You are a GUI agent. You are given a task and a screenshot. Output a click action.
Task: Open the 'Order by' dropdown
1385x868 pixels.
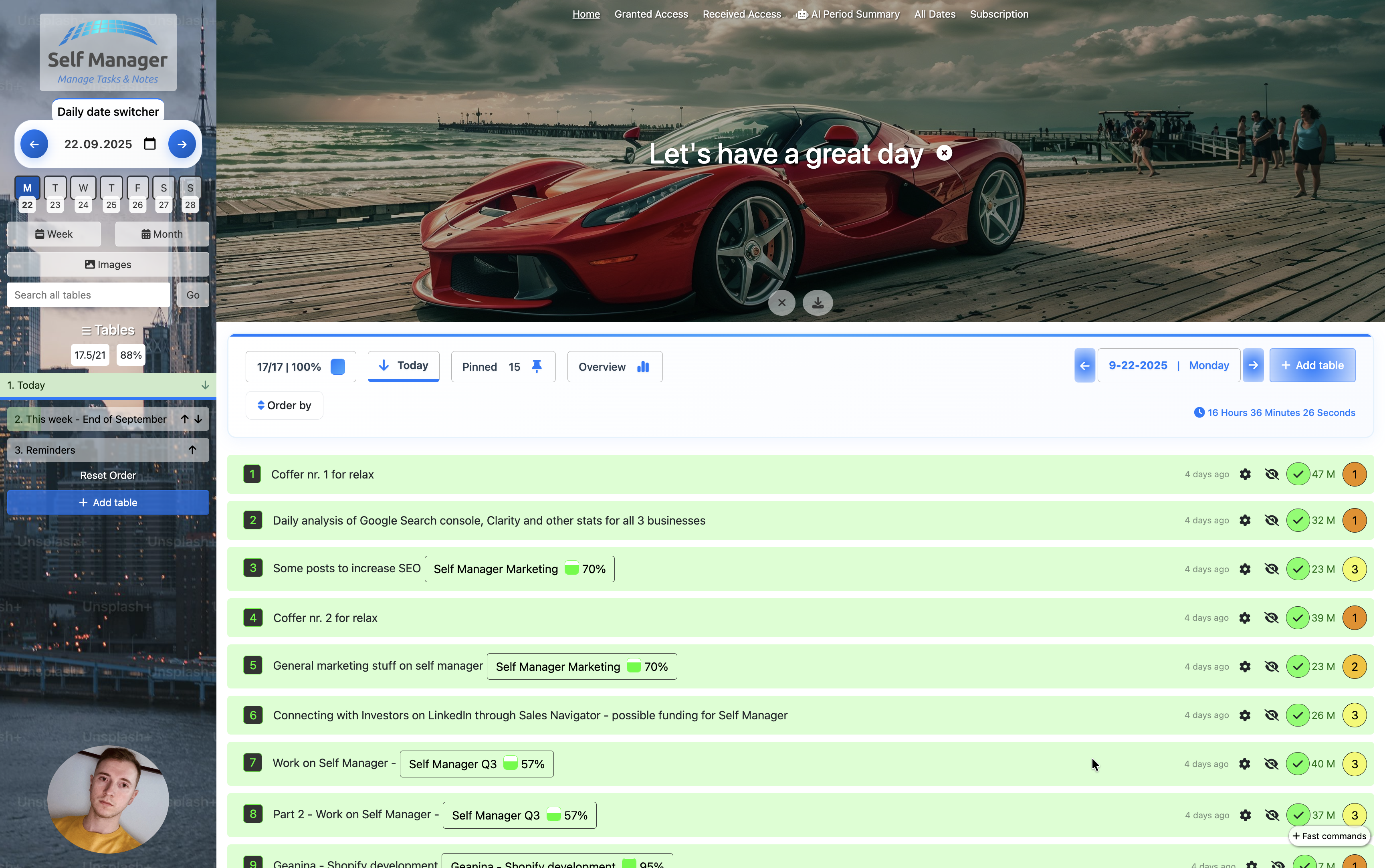pos(284,405)
